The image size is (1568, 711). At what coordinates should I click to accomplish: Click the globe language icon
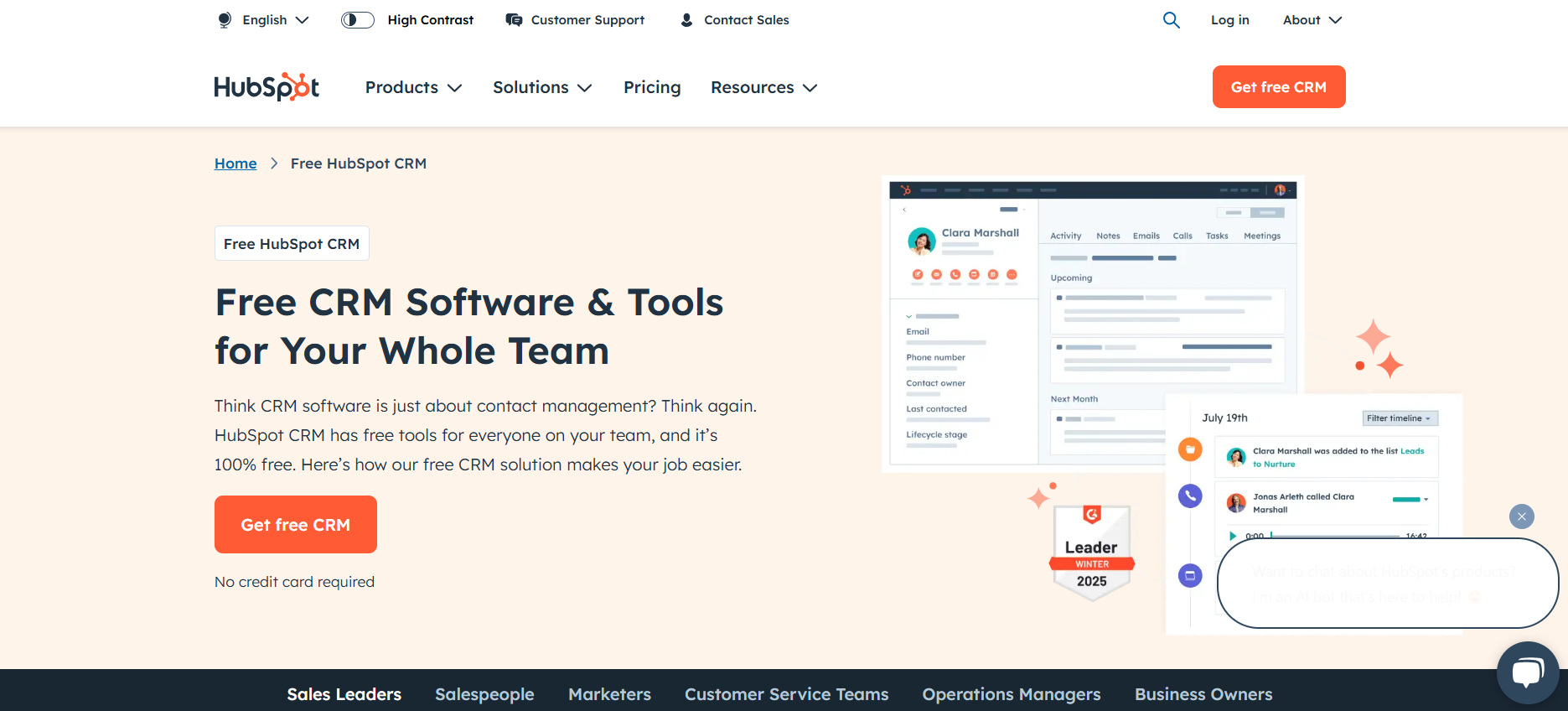[x=225, y=20]
